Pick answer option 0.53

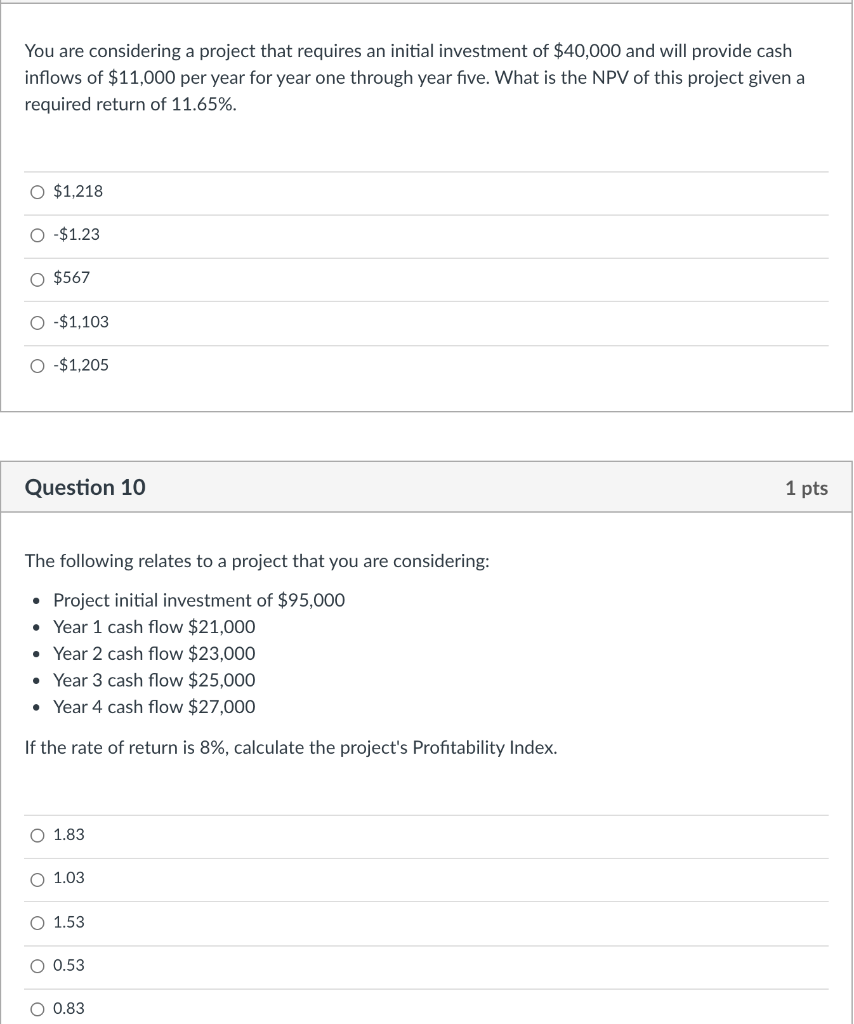pos(36,966)
